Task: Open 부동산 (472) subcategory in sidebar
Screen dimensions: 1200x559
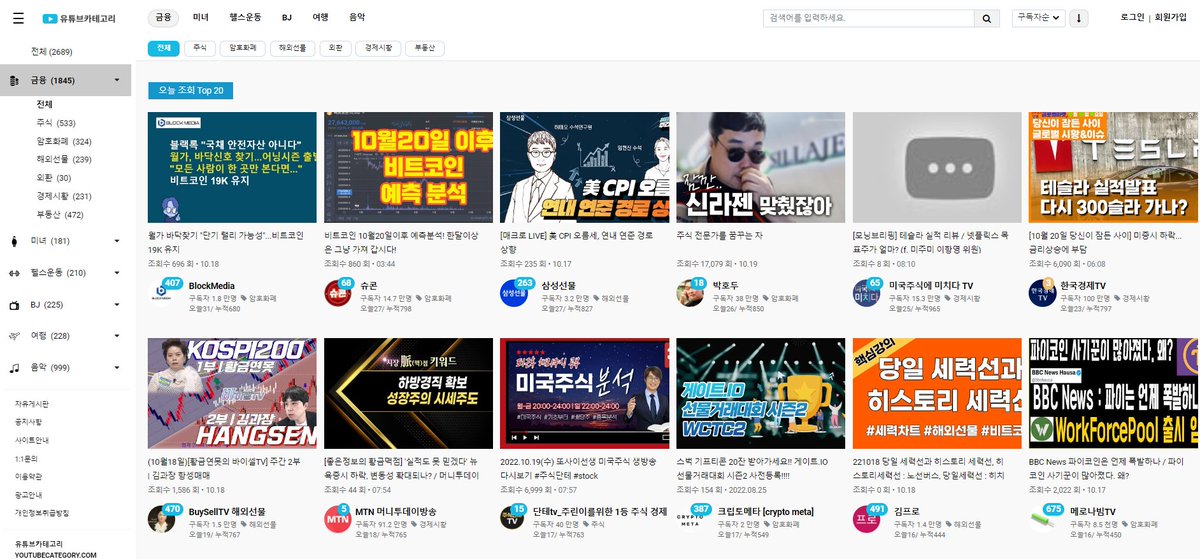Action: (x=60, y=214)
